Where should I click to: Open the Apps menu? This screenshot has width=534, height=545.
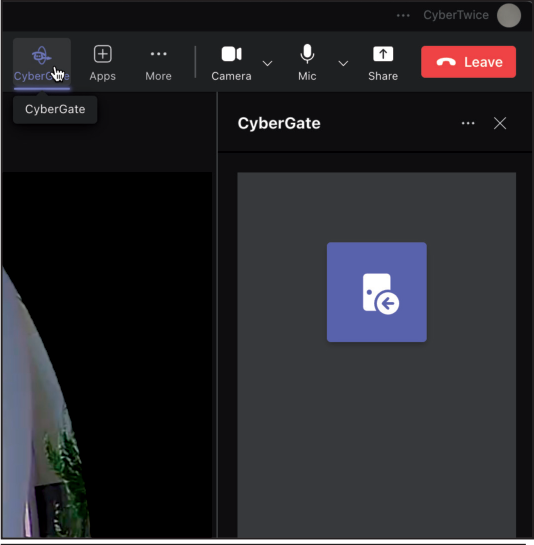[x=103, y=63]
